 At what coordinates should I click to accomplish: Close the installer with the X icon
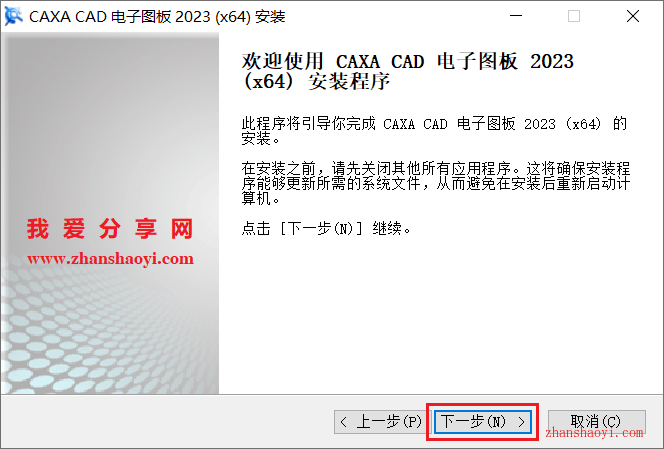point(633,16)
